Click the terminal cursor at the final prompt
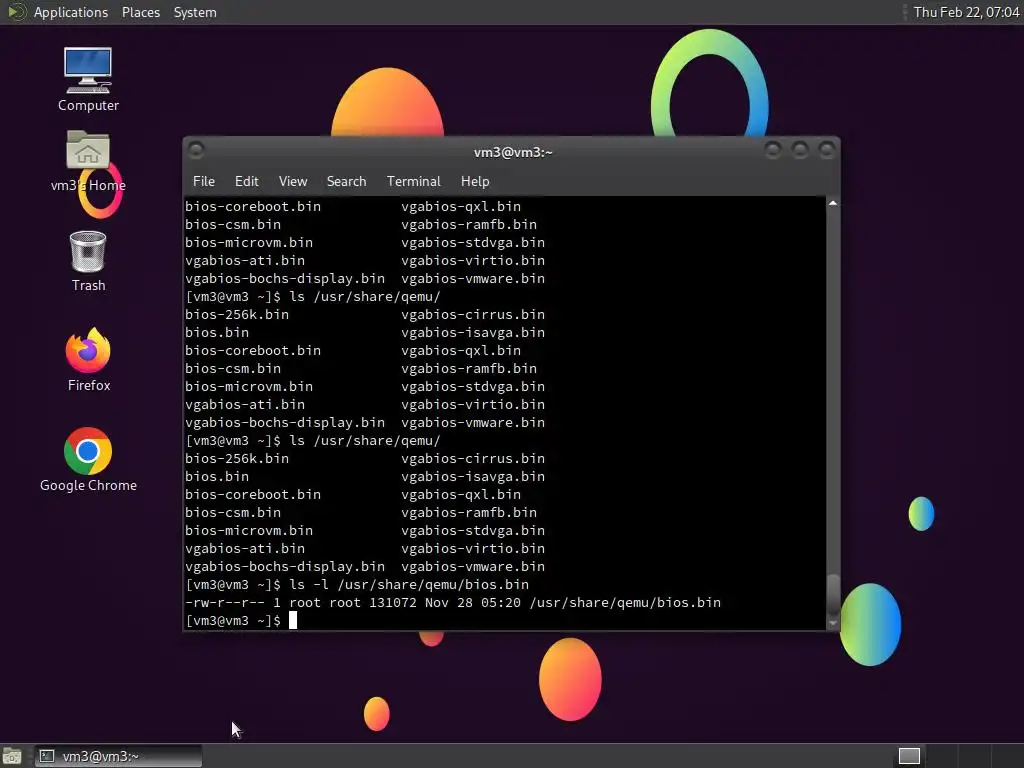This screenshot has width=1024, height=768. 293,620
